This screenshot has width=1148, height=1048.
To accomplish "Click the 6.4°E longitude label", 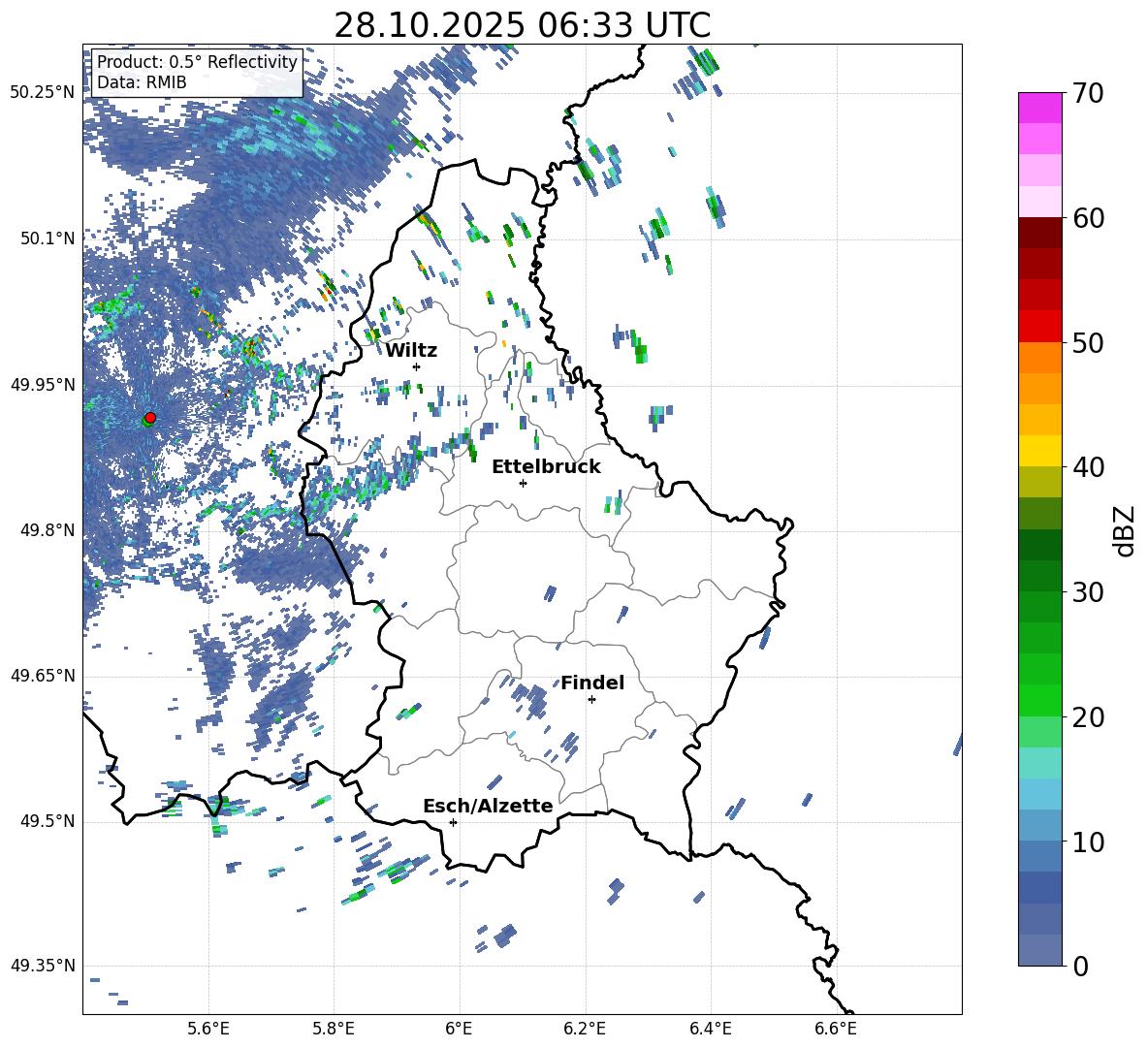I will tap(710, 1029).
